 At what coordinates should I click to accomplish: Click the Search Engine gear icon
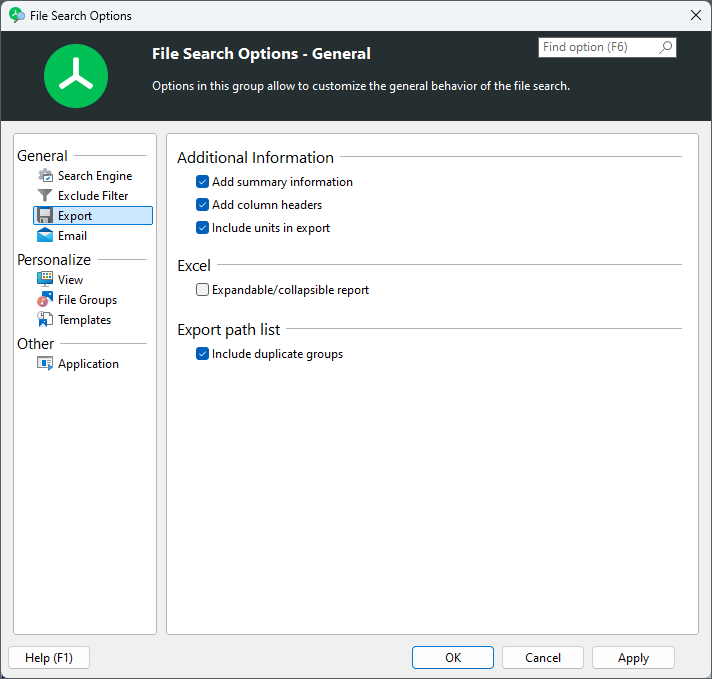click(x=45, y=176)
